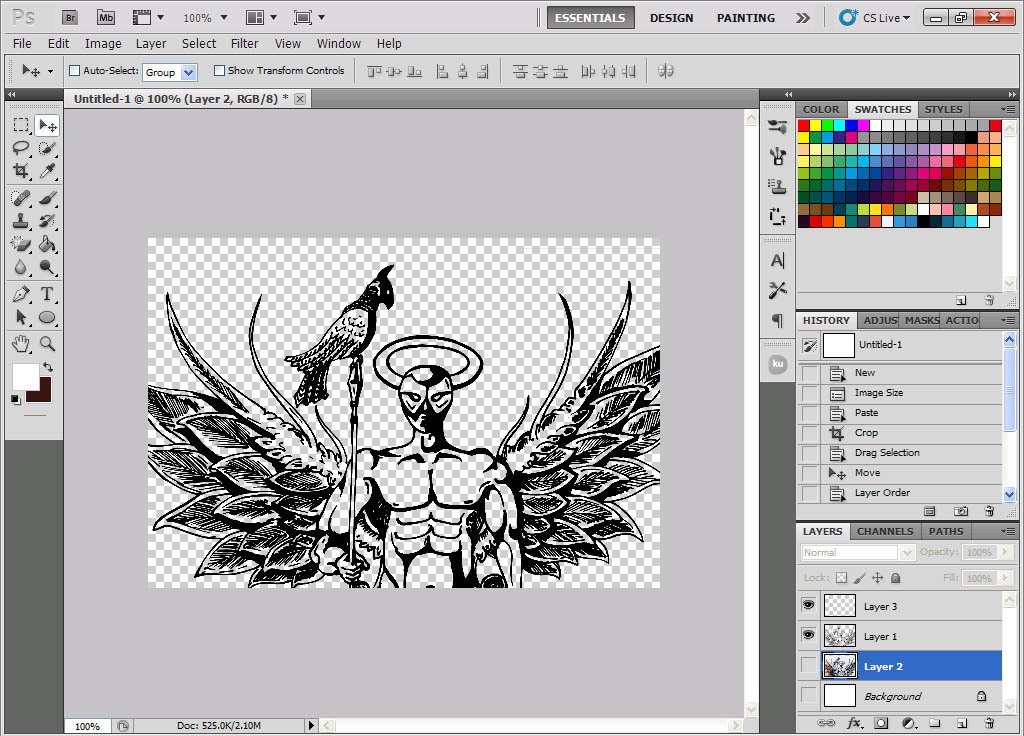Switch to the Design workspace
Screen dimensions: 1024x736
coord(671,18)
